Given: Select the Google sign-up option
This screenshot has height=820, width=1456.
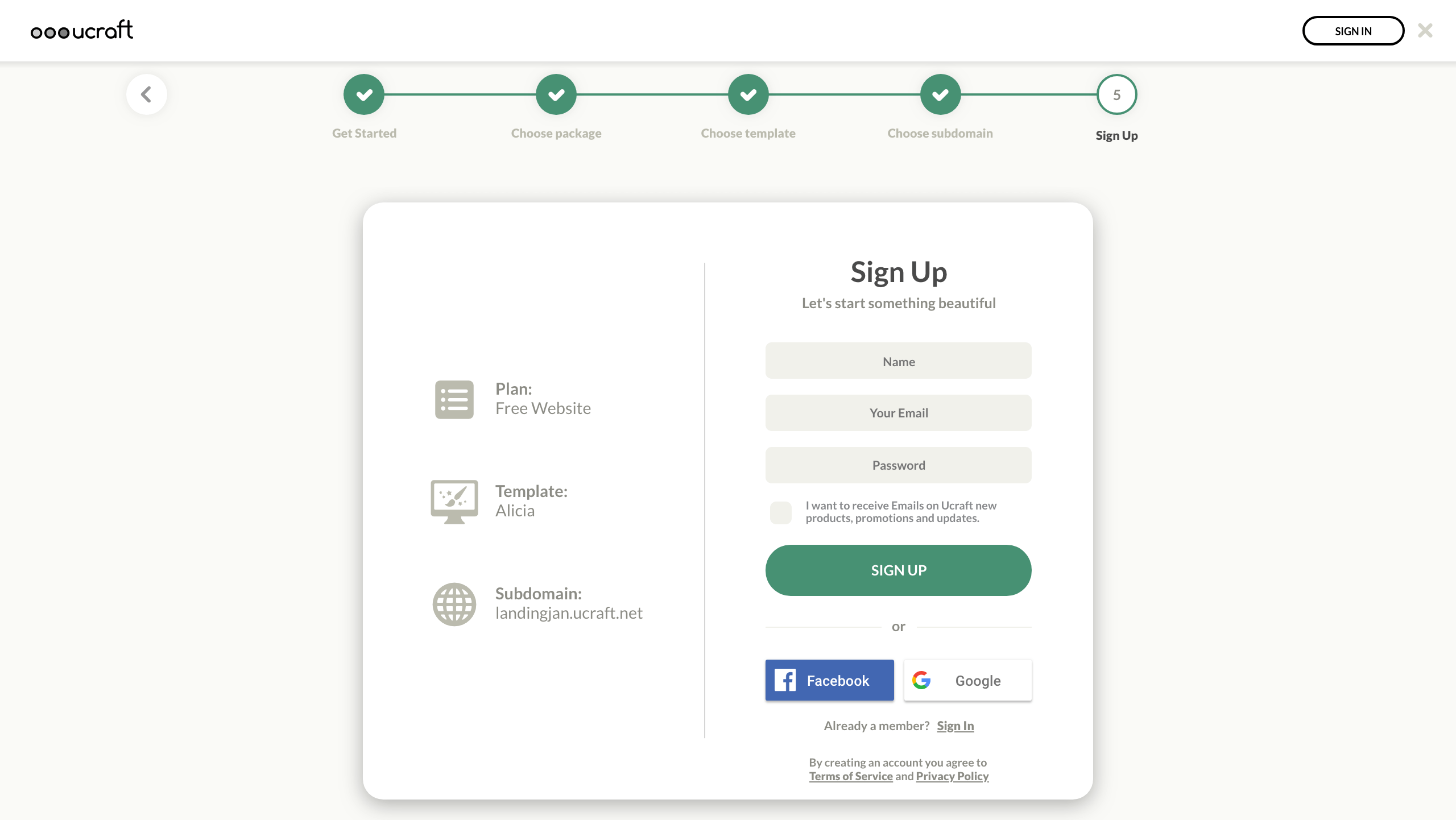Looking at the screenshot, I should pyautogui.click(x=967, y=680).
